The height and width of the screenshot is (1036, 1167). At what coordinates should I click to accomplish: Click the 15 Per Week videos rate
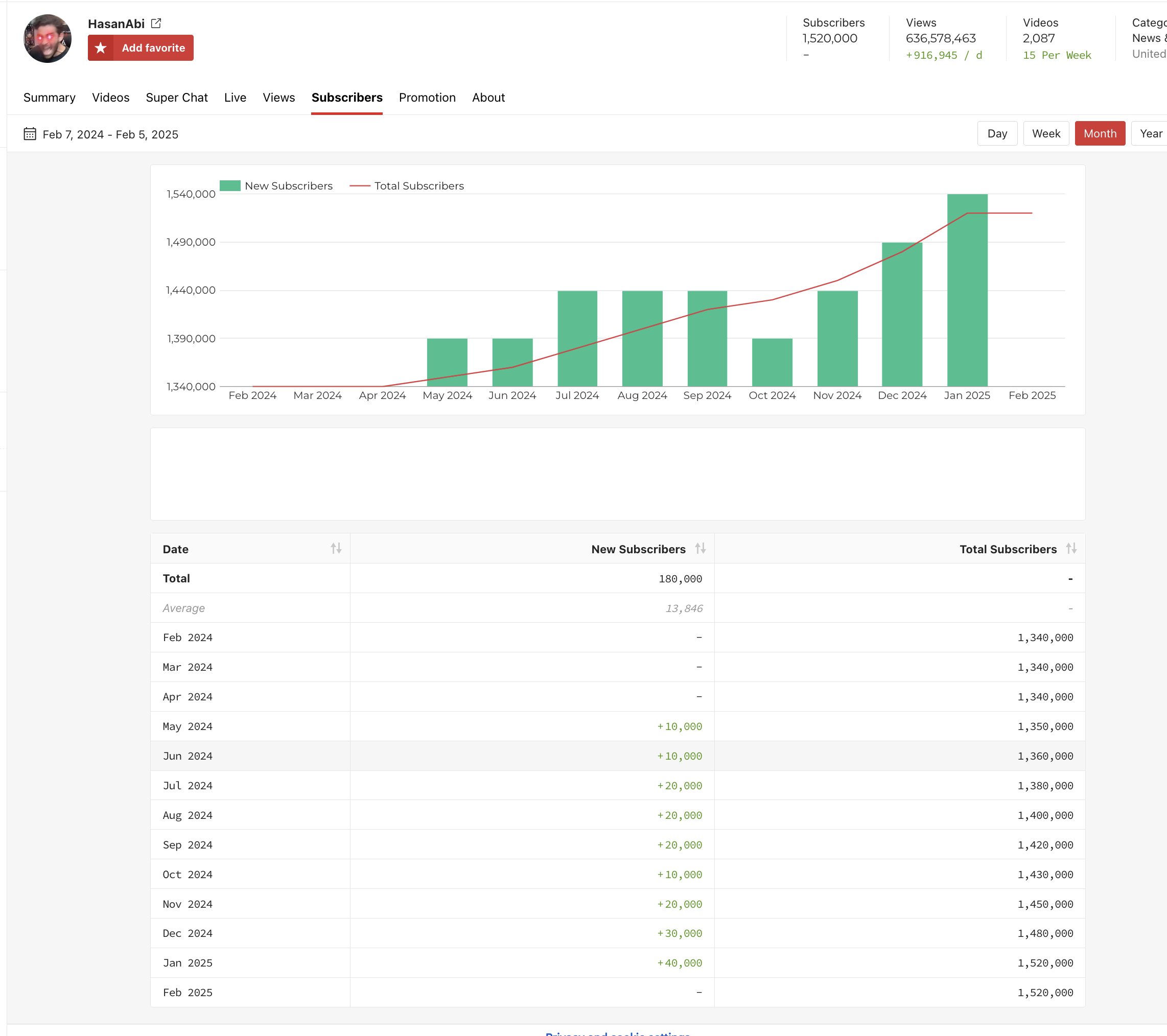click(x=1057, y=55)
